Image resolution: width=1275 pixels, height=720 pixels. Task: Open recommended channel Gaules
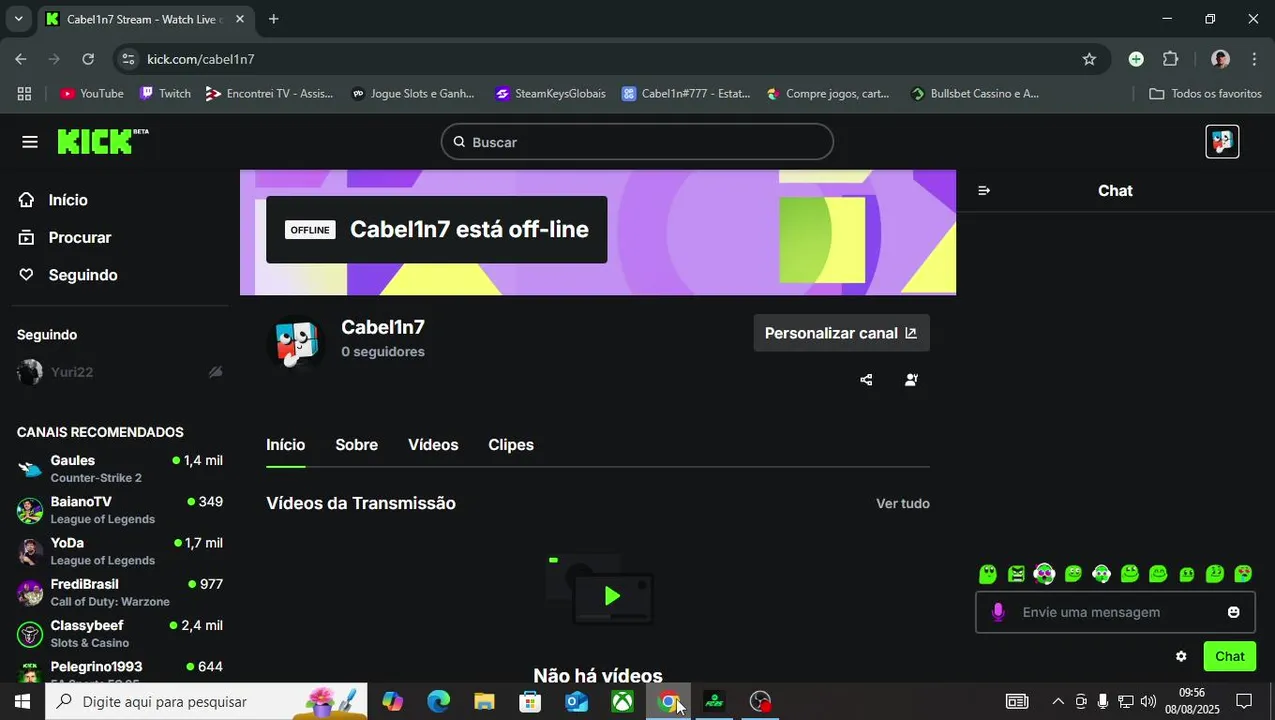tap(119, 468)
